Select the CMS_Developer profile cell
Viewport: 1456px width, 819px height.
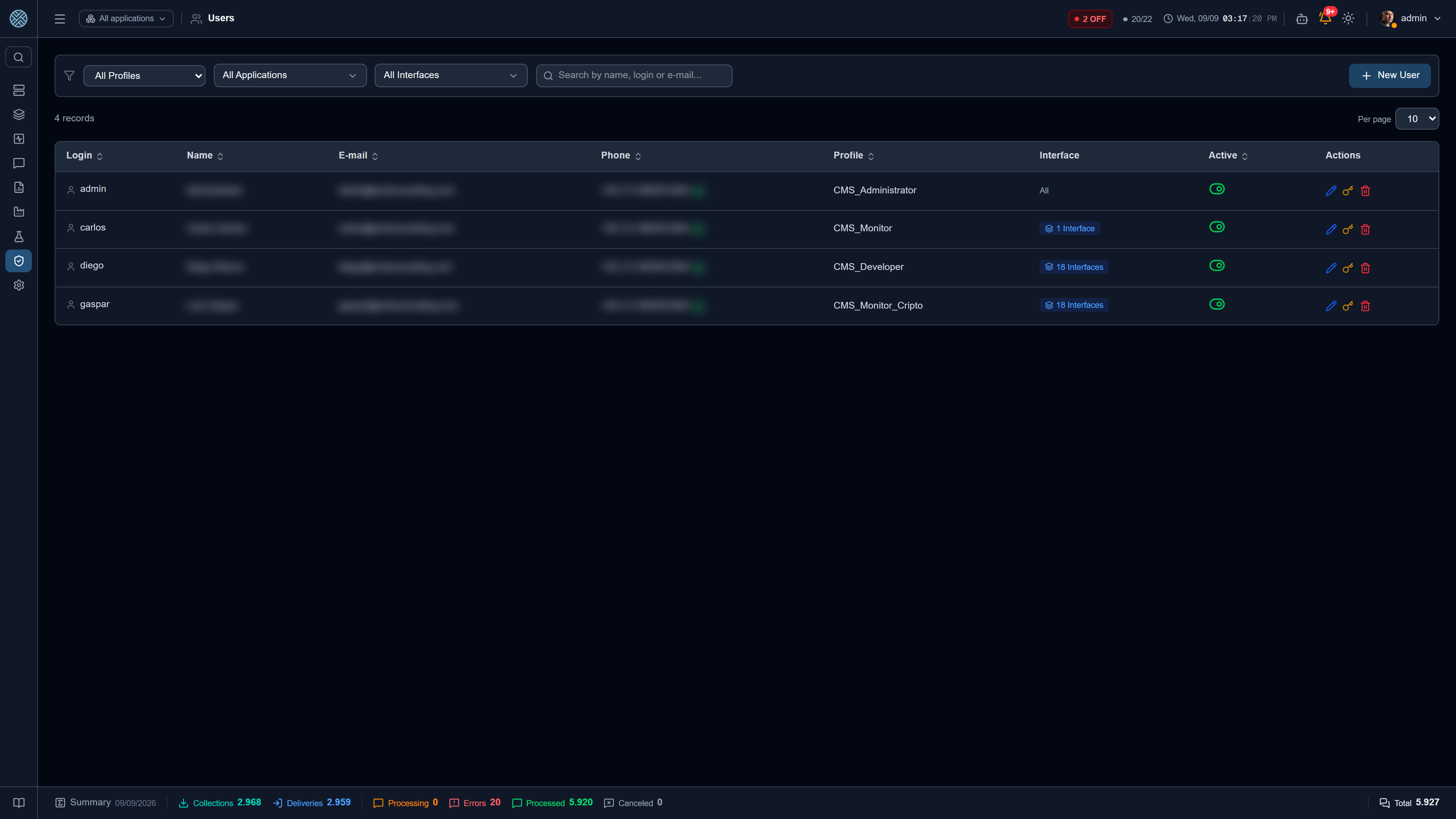click(x=869, y=267)
